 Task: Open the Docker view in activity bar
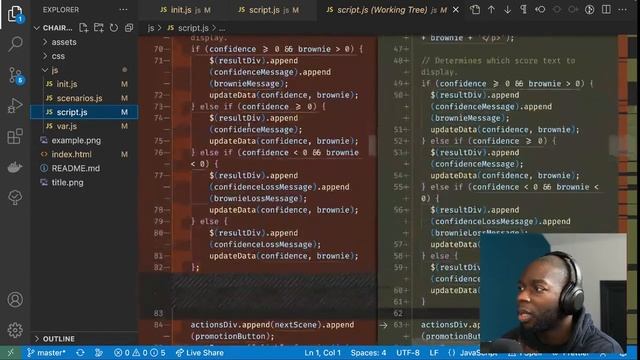(15, 167)
